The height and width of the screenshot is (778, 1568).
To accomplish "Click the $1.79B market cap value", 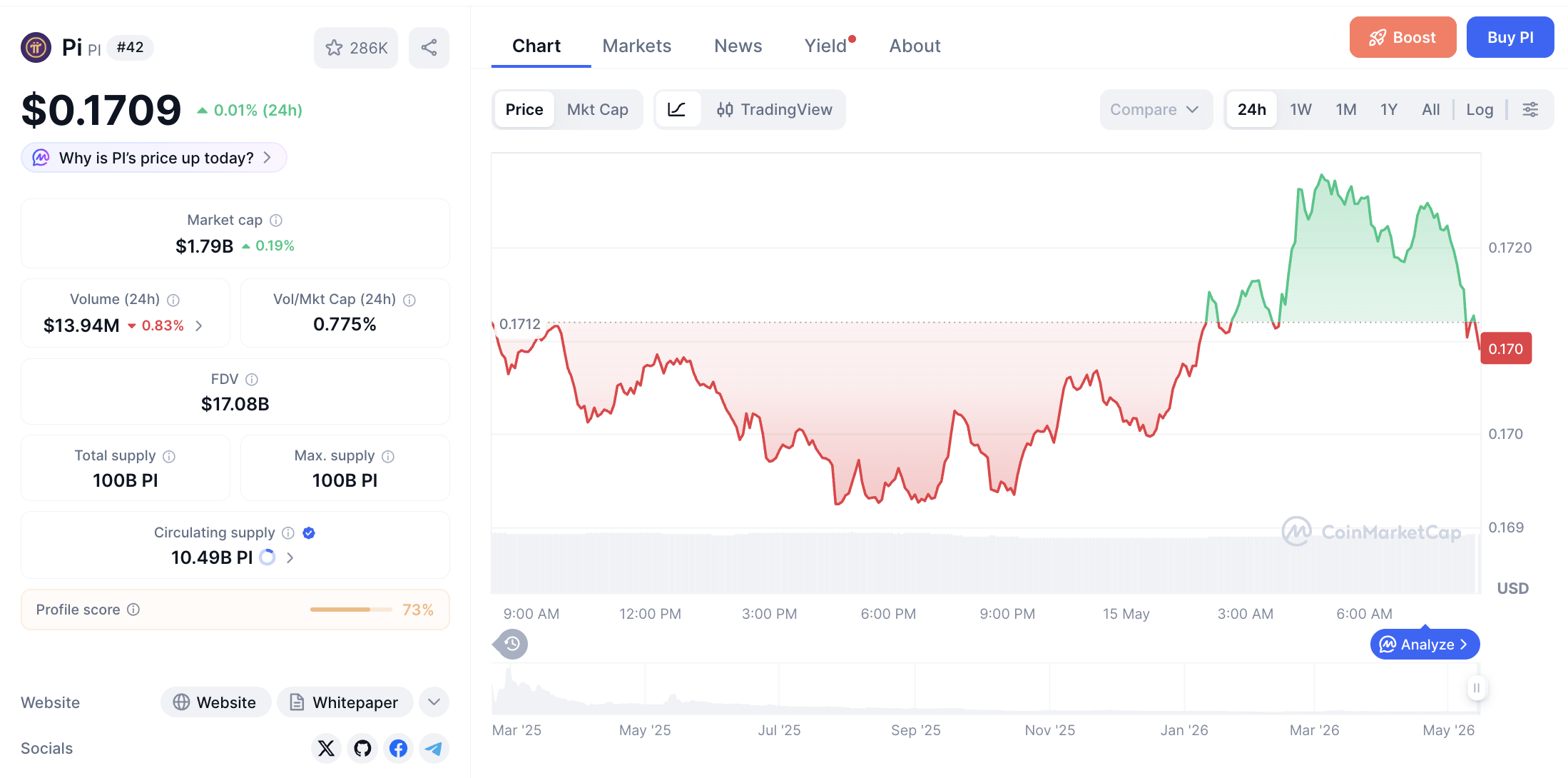I will click(204, 246).
